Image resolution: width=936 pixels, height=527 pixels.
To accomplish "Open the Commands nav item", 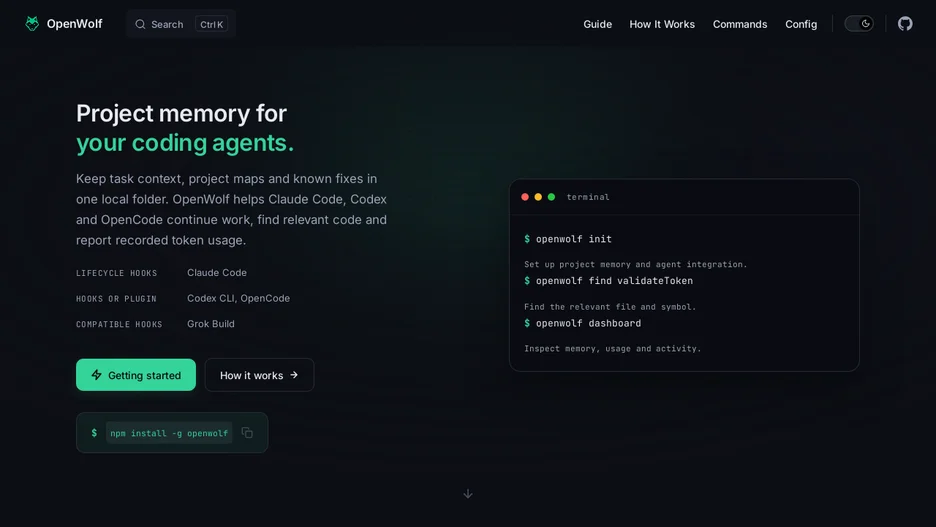I will pos(740,24).
